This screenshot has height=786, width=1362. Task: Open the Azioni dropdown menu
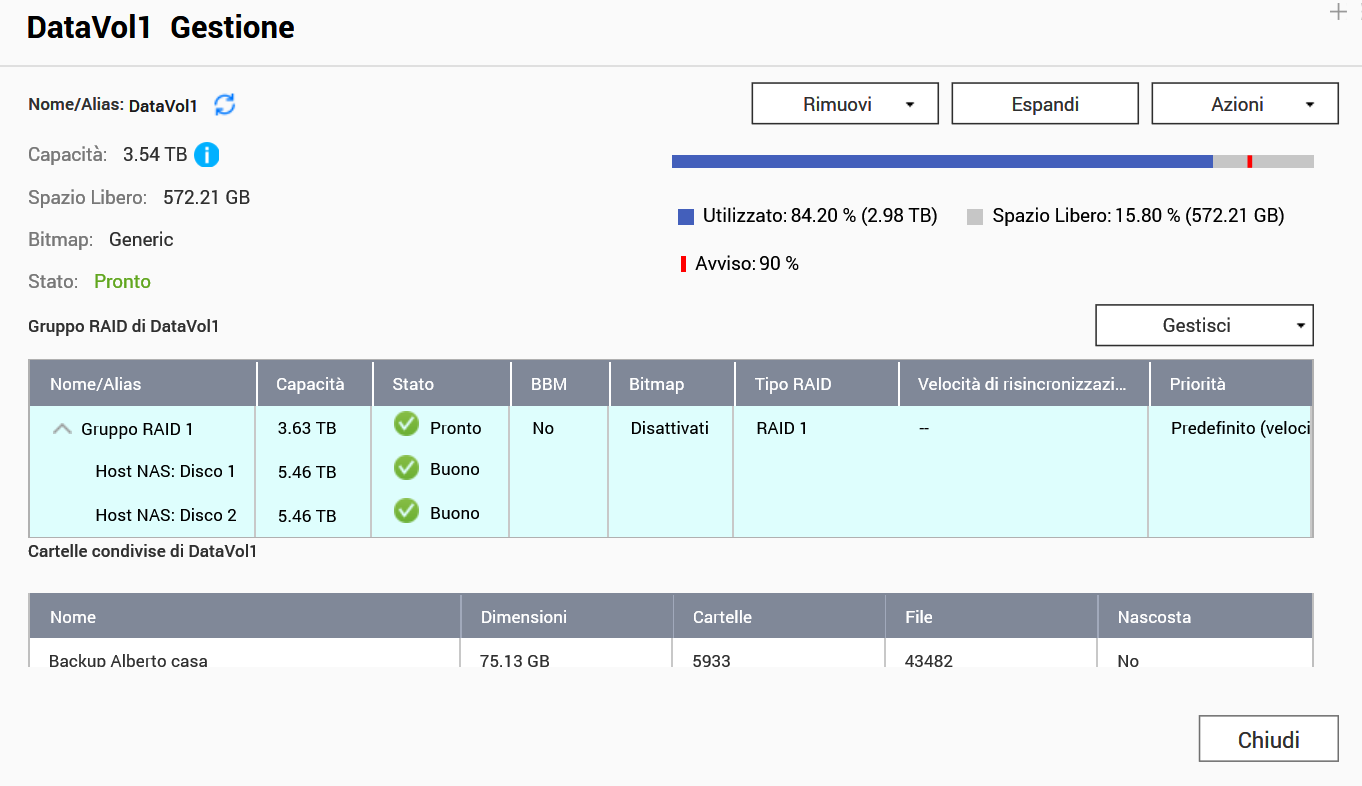(1244, 104)
